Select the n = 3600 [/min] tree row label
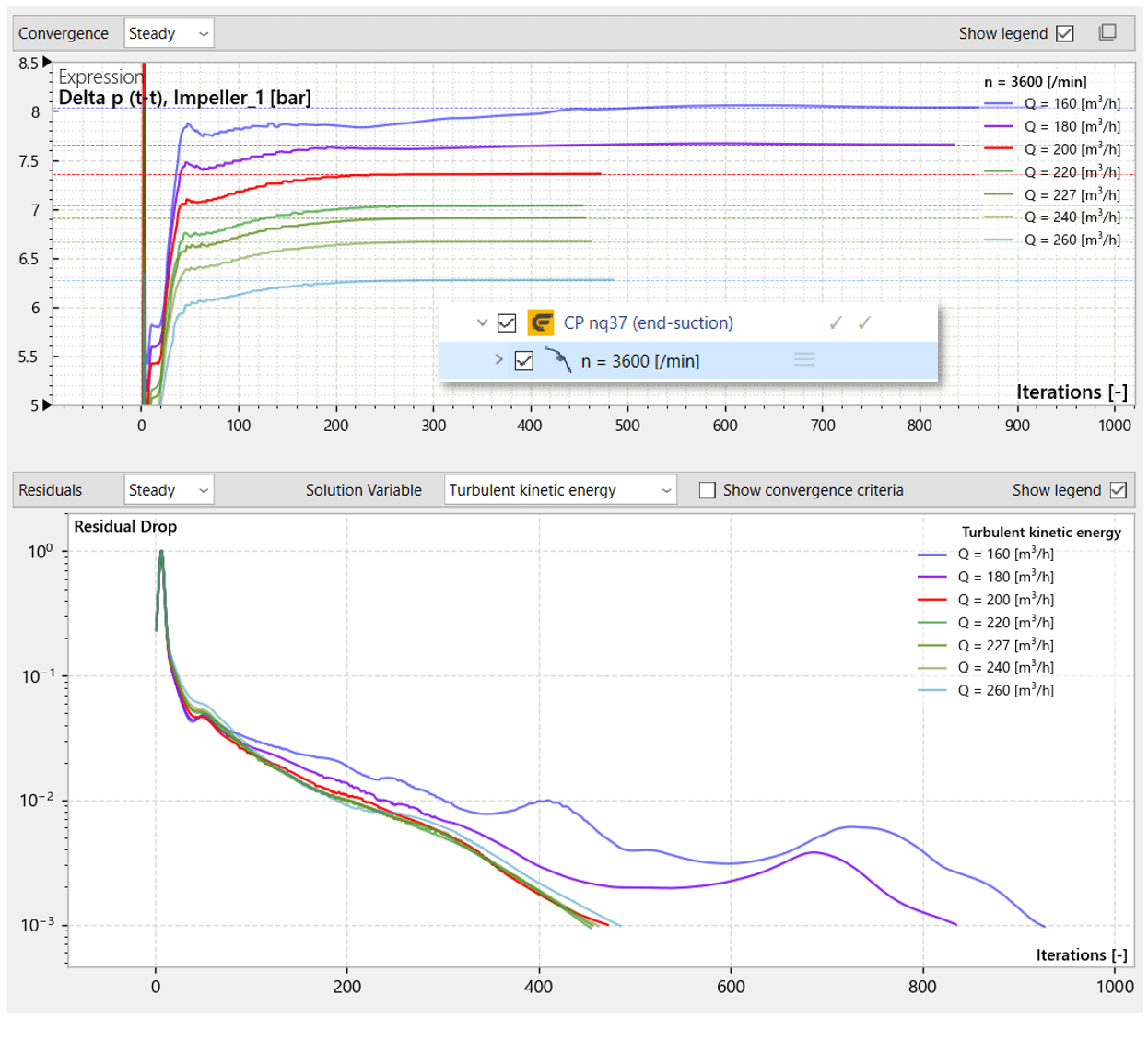The width and height of the screenshot is (1148, 1042). click(640, 361)
